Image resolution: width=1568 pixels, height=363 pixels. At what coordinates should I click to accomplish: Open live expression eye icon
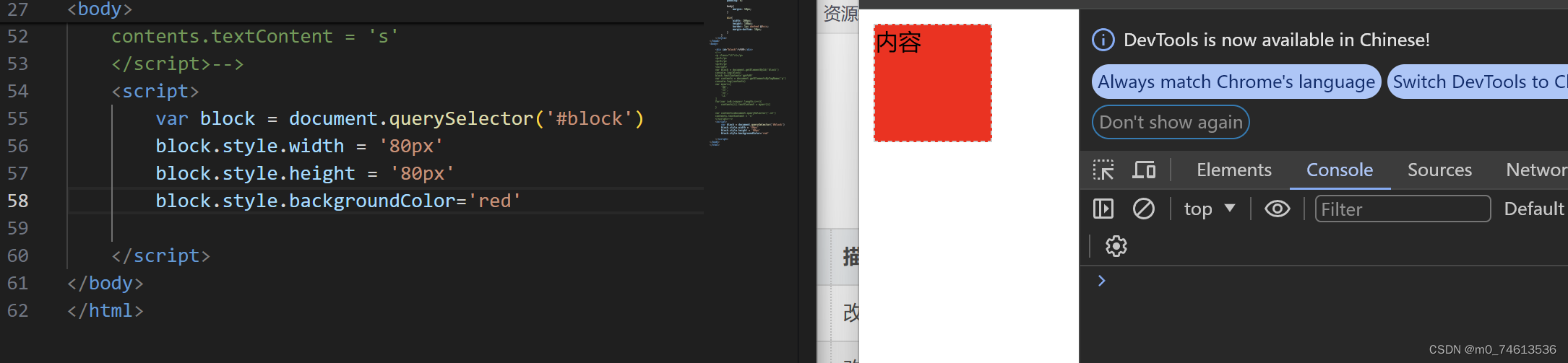pyautogui.click(x=1277, y=209)
